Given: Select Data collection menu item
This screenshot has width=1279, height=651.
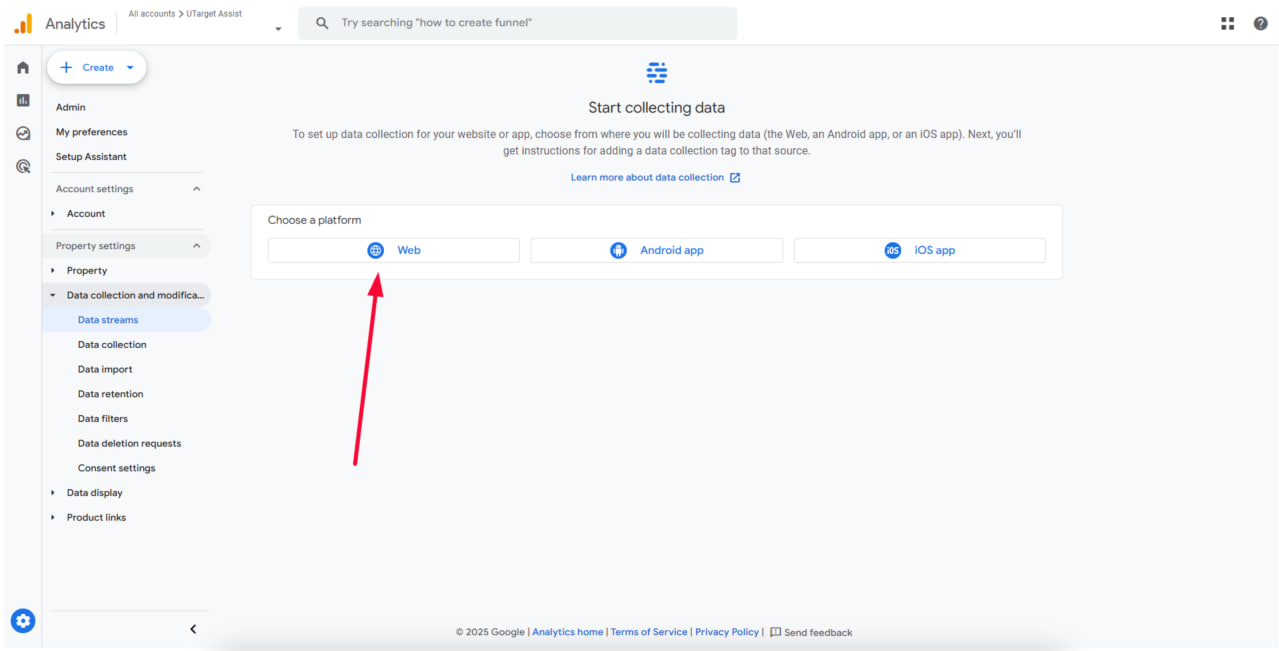Looking at the screenshot, I should (x=112, y=345).
